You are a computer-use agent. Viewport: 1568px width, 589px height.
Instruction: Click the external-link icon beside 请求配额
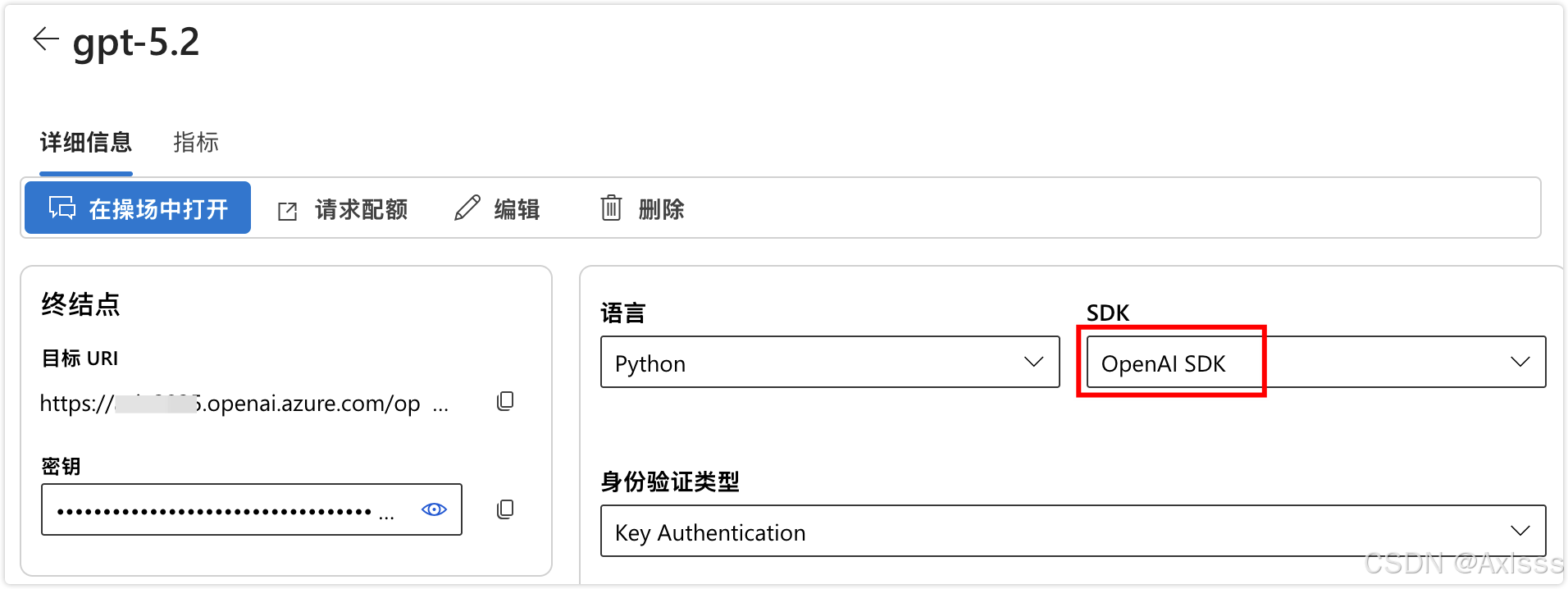tap(287, 211)
